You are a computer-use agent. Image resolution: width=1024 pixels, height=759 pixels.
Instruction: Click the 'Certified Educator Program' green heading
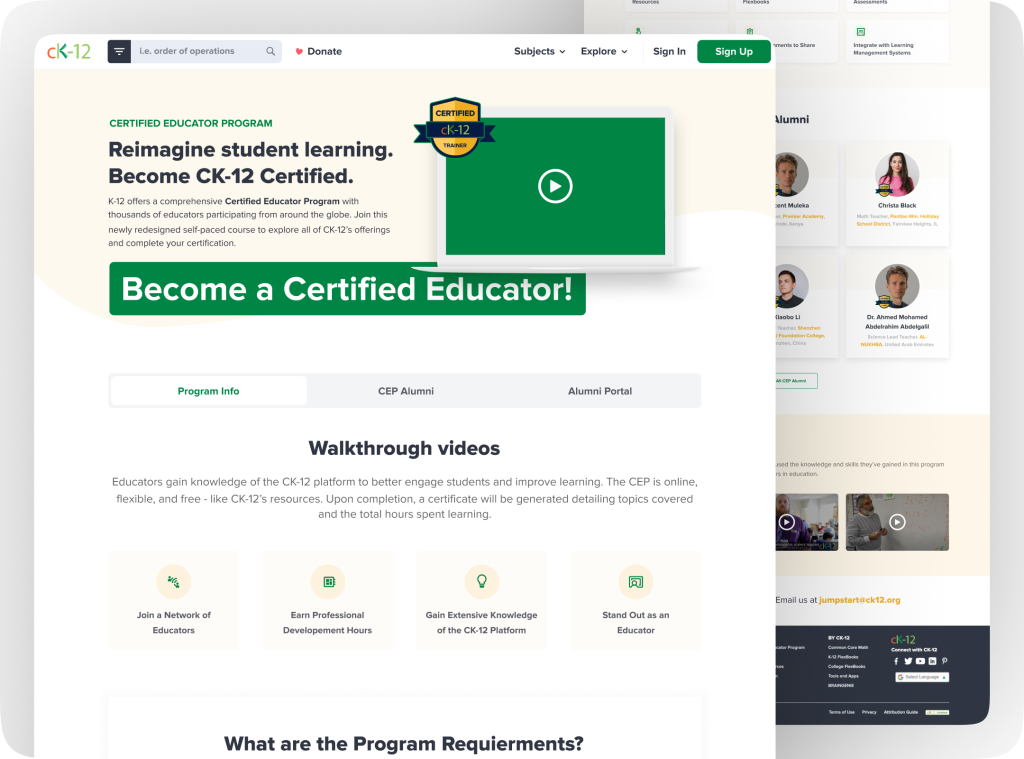(191, 123)
